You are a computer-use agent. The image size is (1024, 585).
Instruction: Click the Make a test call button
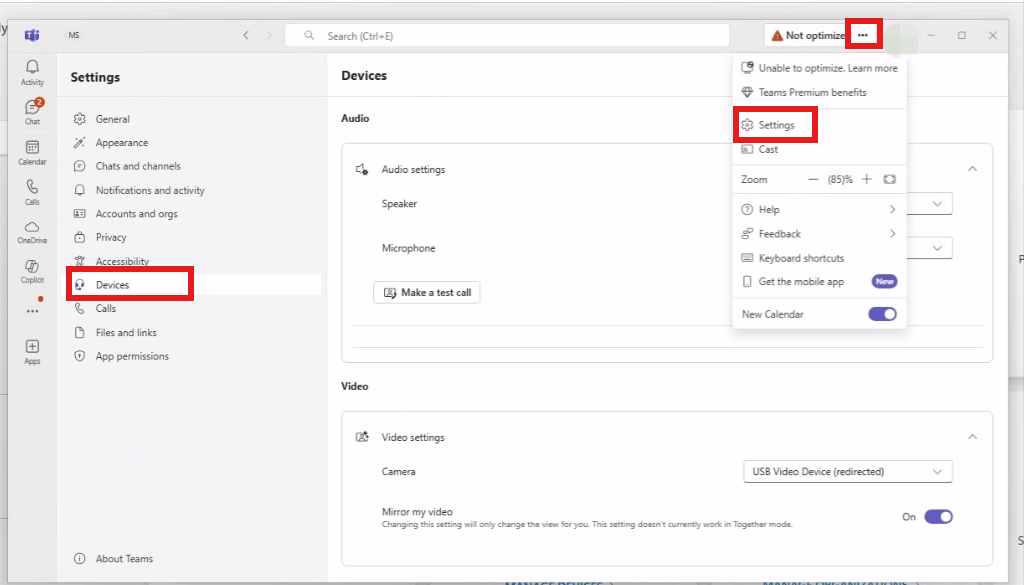pyautogui.click(x=427, y=292)
